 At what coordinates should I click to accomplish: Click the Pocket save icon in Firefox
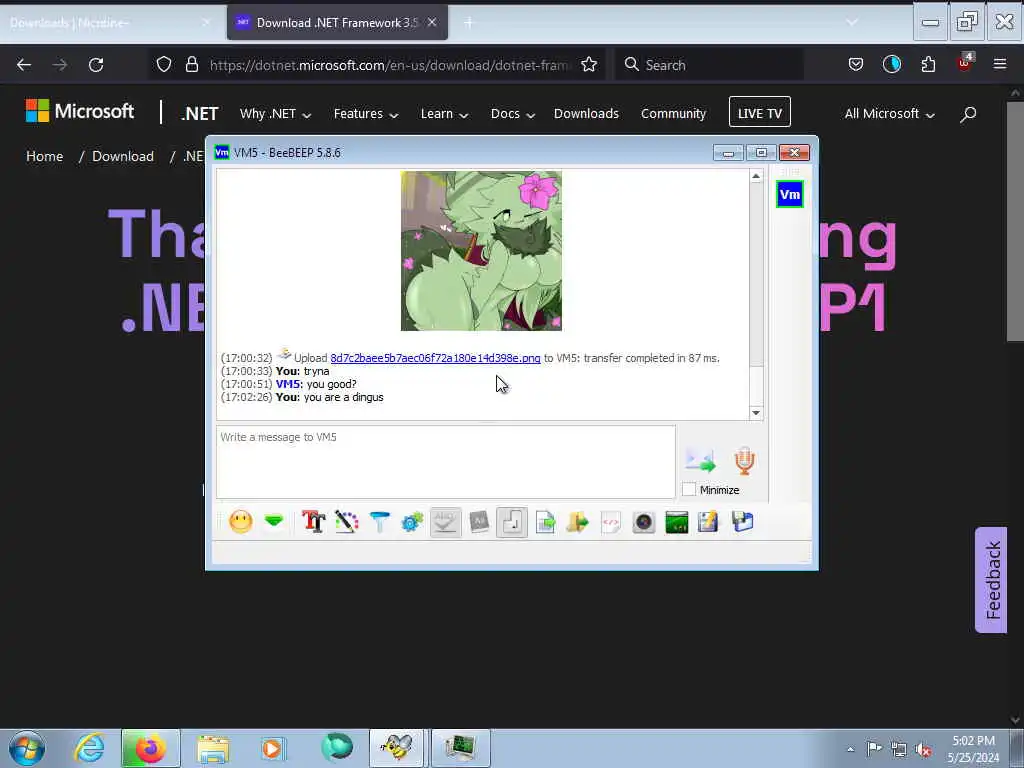(x=856, y=64)
